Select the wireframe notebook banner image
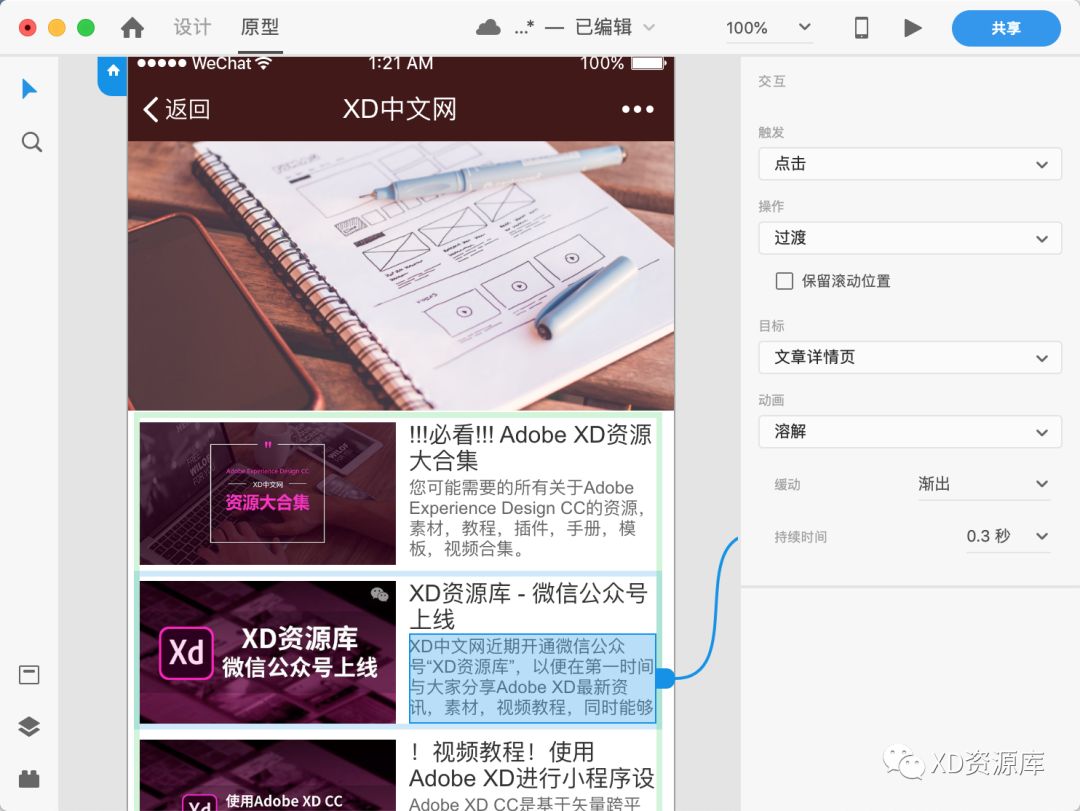This screenshot has height=811, width=1080. point(401,276)
